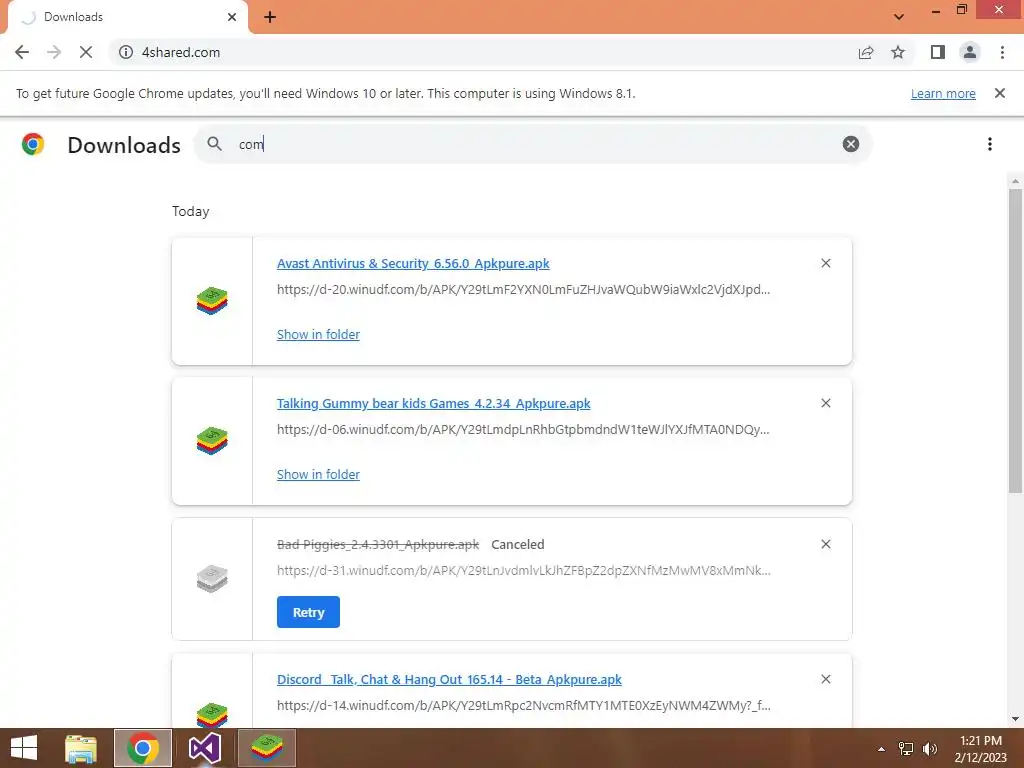Open File Explorer from the taskbar
Viewport: 1024px width, 768px height.
(x=81, y=748)
